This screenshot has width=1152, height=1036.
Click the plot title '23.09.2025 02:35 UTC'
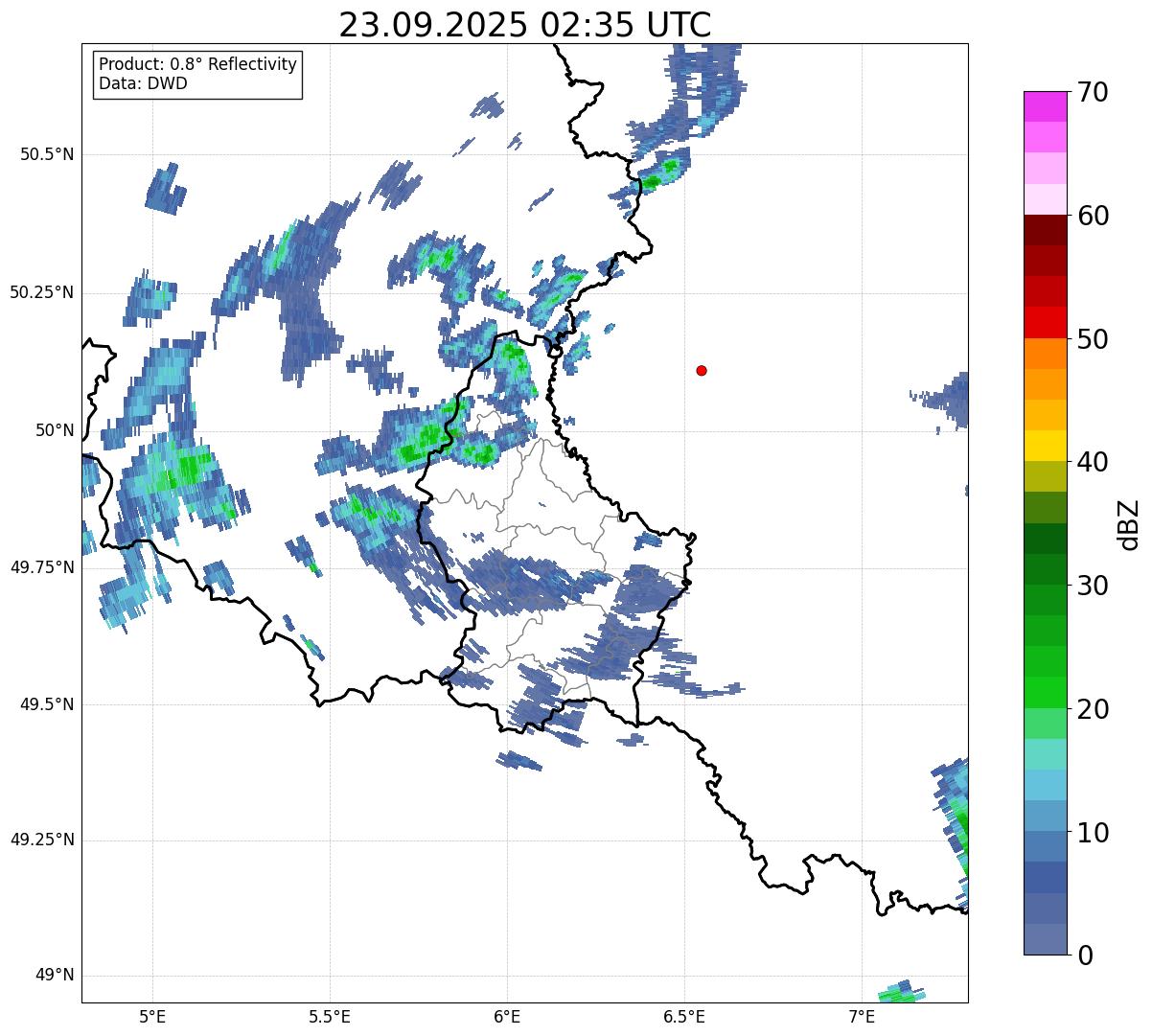[x=525, y=25]
